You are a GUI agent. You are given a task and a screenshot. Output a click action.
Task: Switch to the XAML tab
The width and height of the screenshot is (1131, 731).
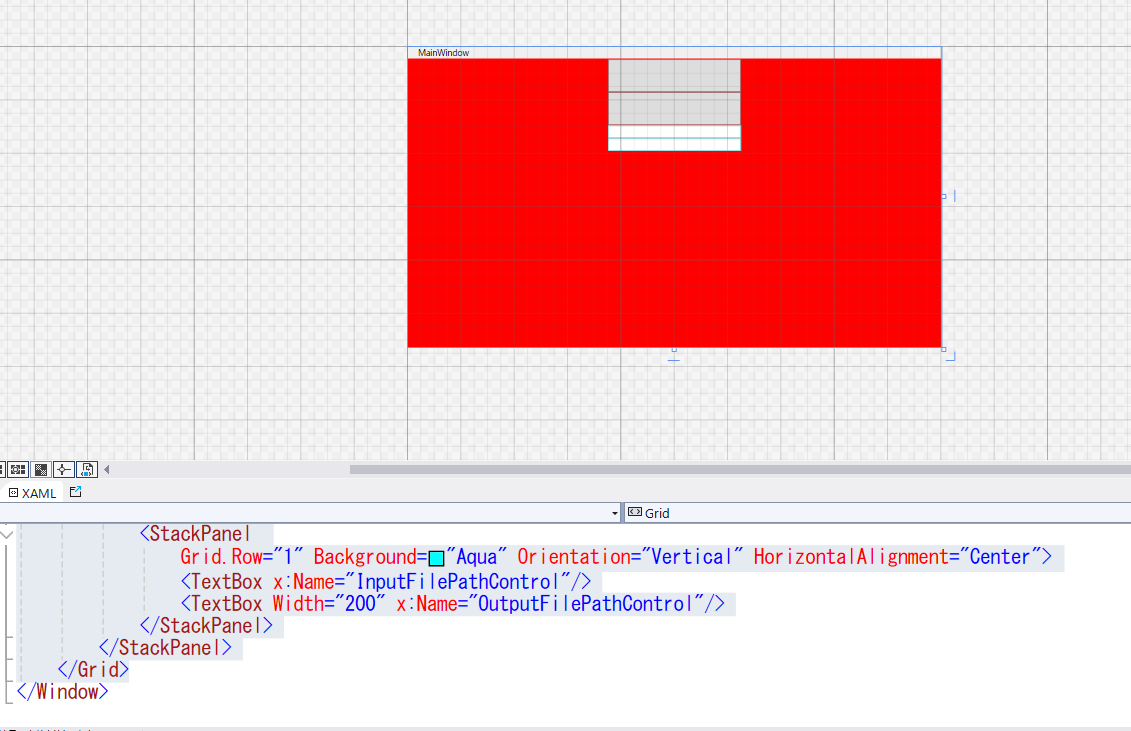pos(32,493)
